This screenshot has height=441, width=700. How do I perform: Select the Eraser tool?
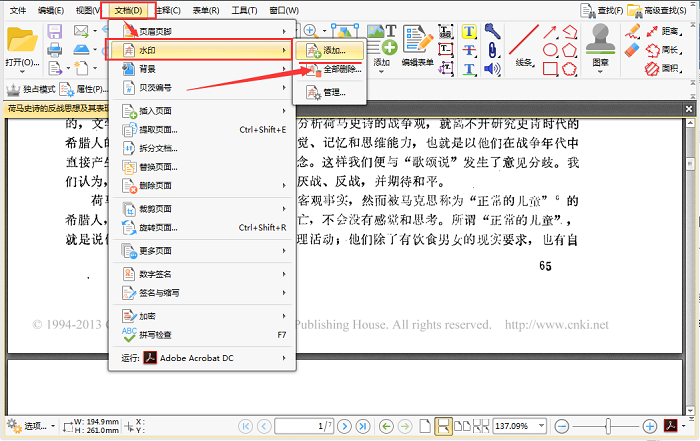pyautogui.click(x=633, y=50)
